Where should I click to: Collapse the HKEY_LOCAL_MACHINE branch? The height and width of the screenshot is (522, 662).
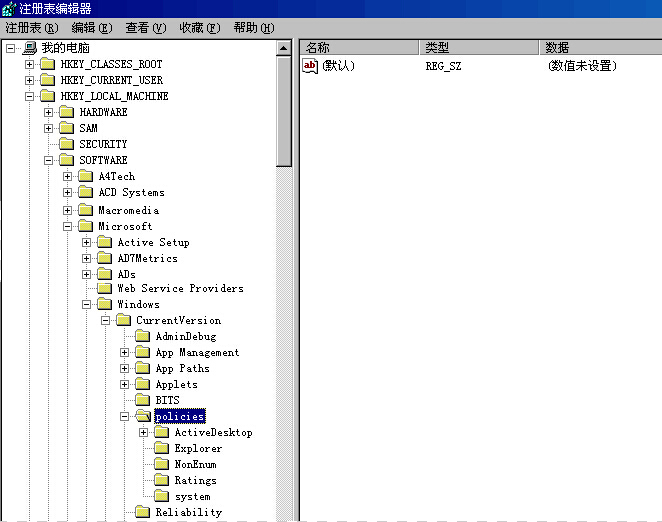click(x=29, y=96)
